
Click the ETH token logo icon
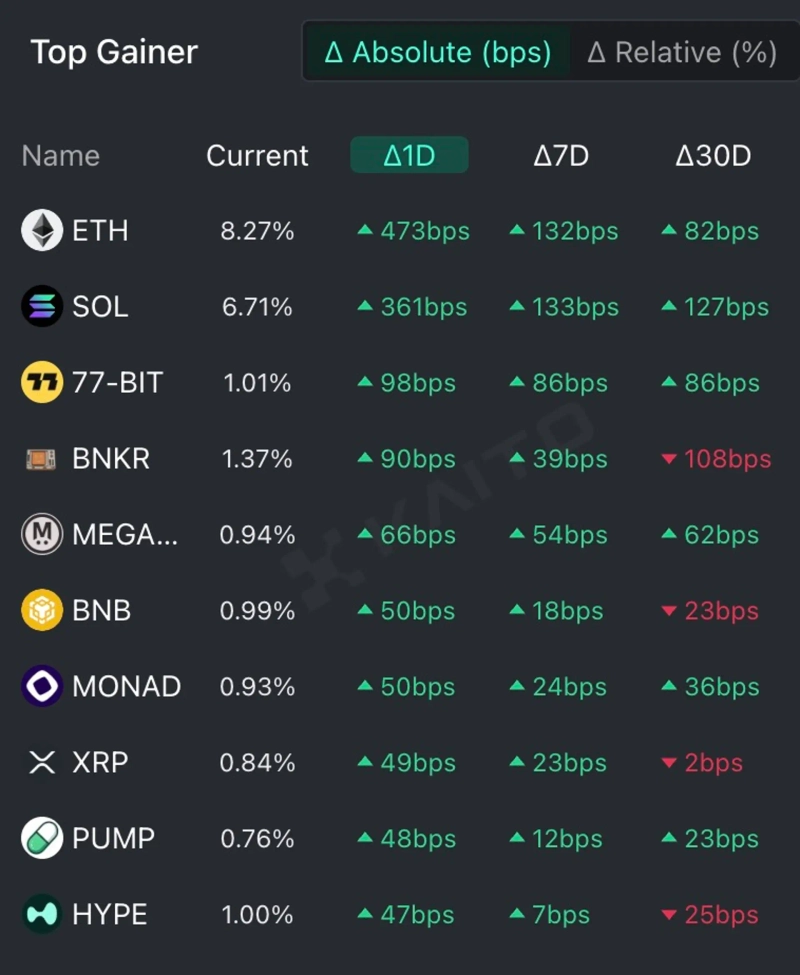coord(42,231)
